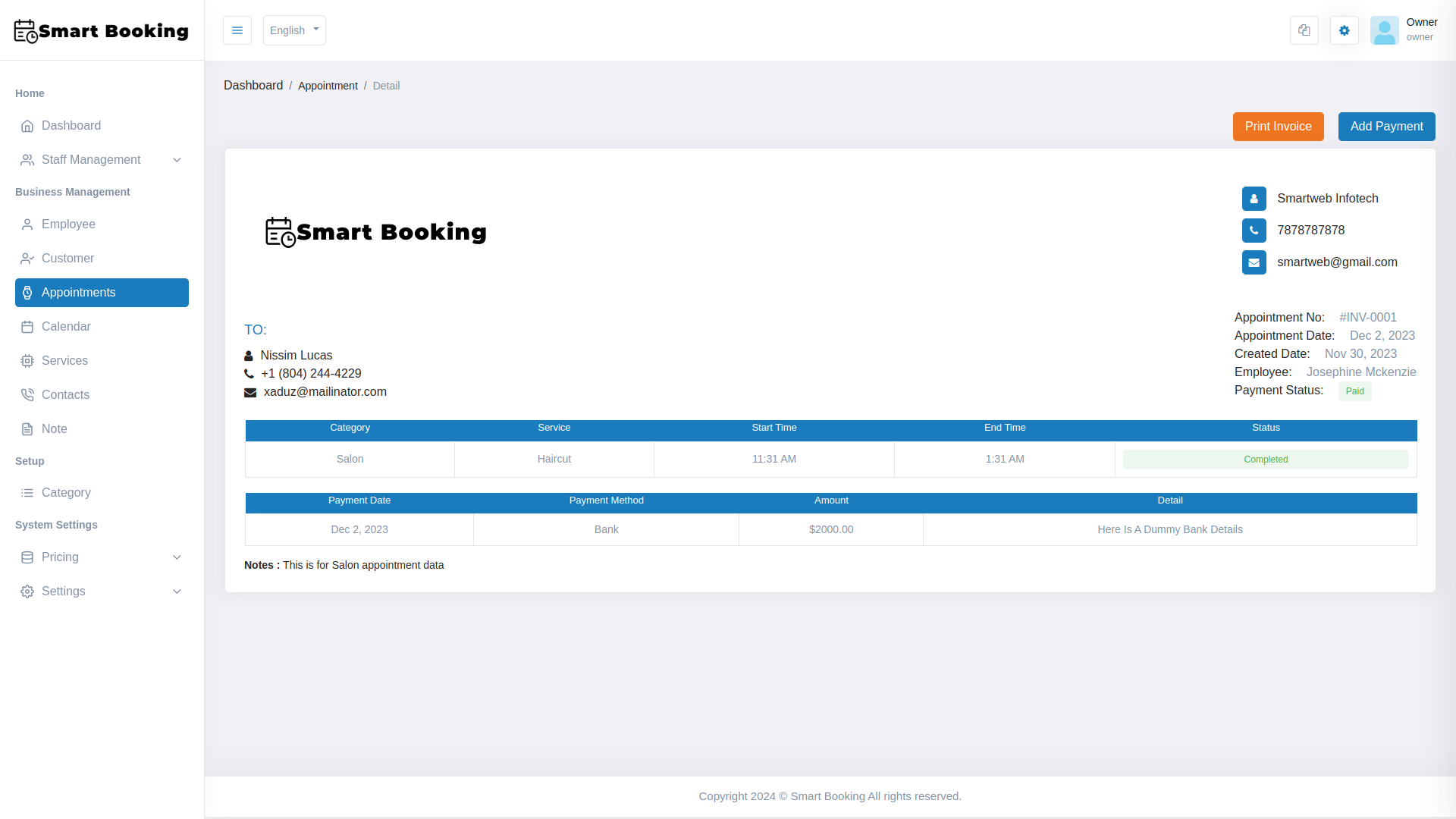
Task: Click the Add Payment button
Action: [x=1386, y=127]
